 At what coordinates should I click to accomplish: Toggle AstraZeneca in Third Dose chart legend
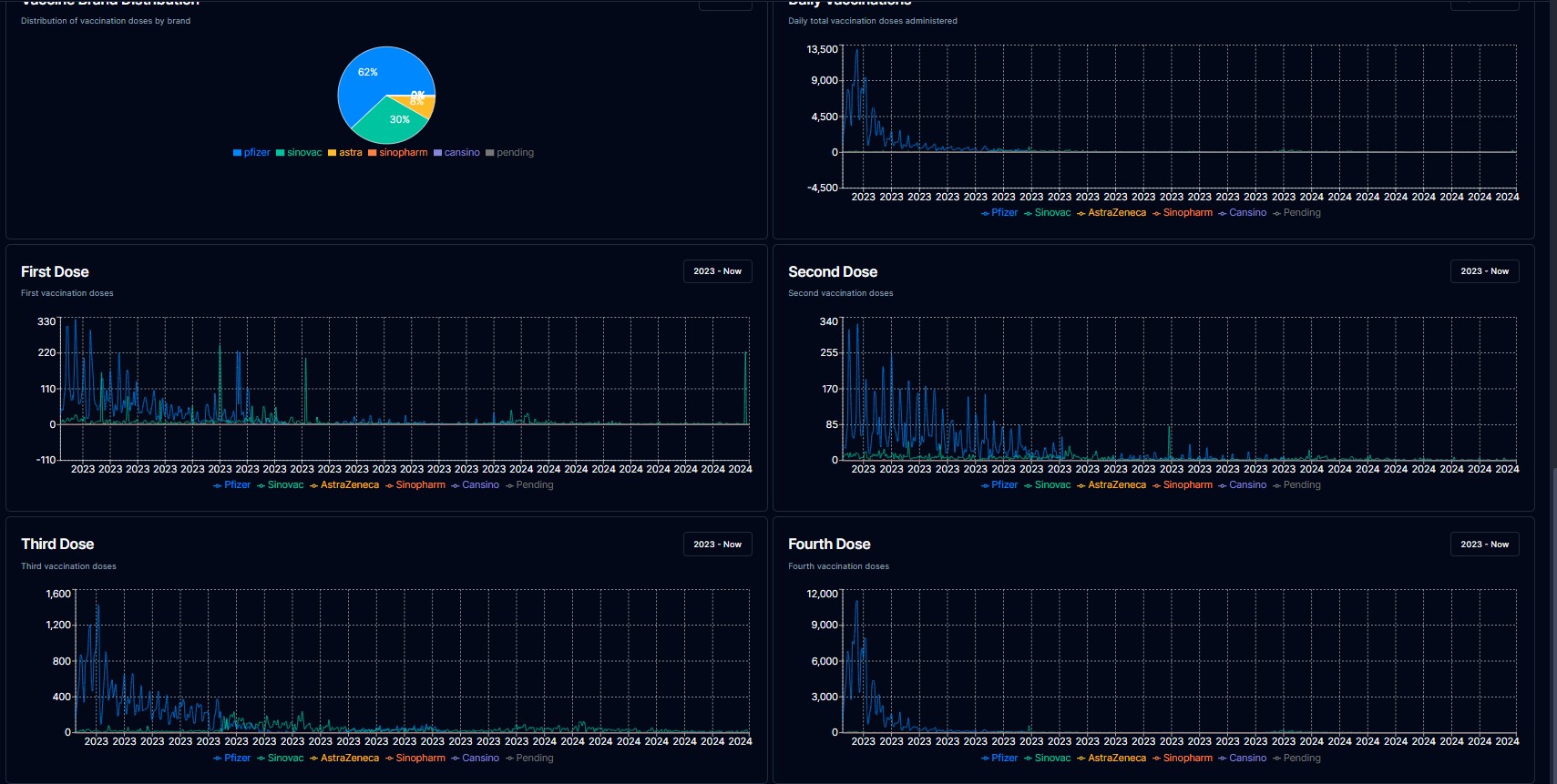344,759
